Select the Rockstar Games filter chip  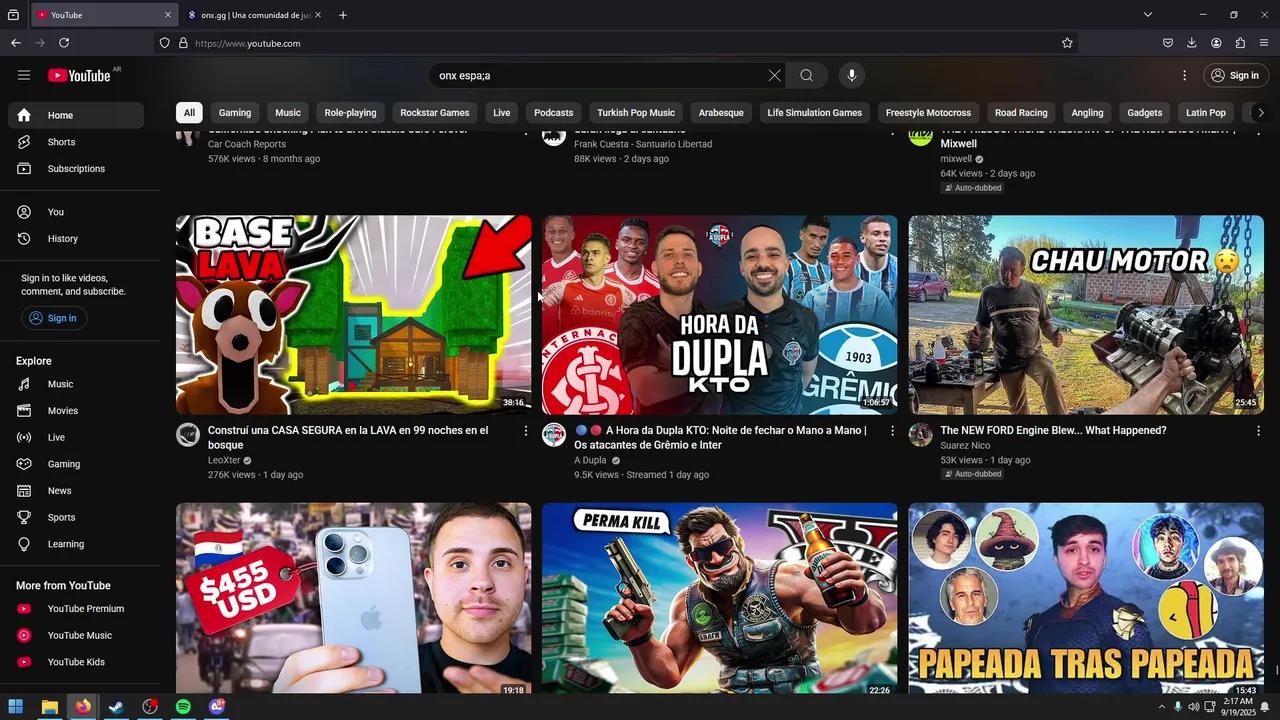click(435, 113)
